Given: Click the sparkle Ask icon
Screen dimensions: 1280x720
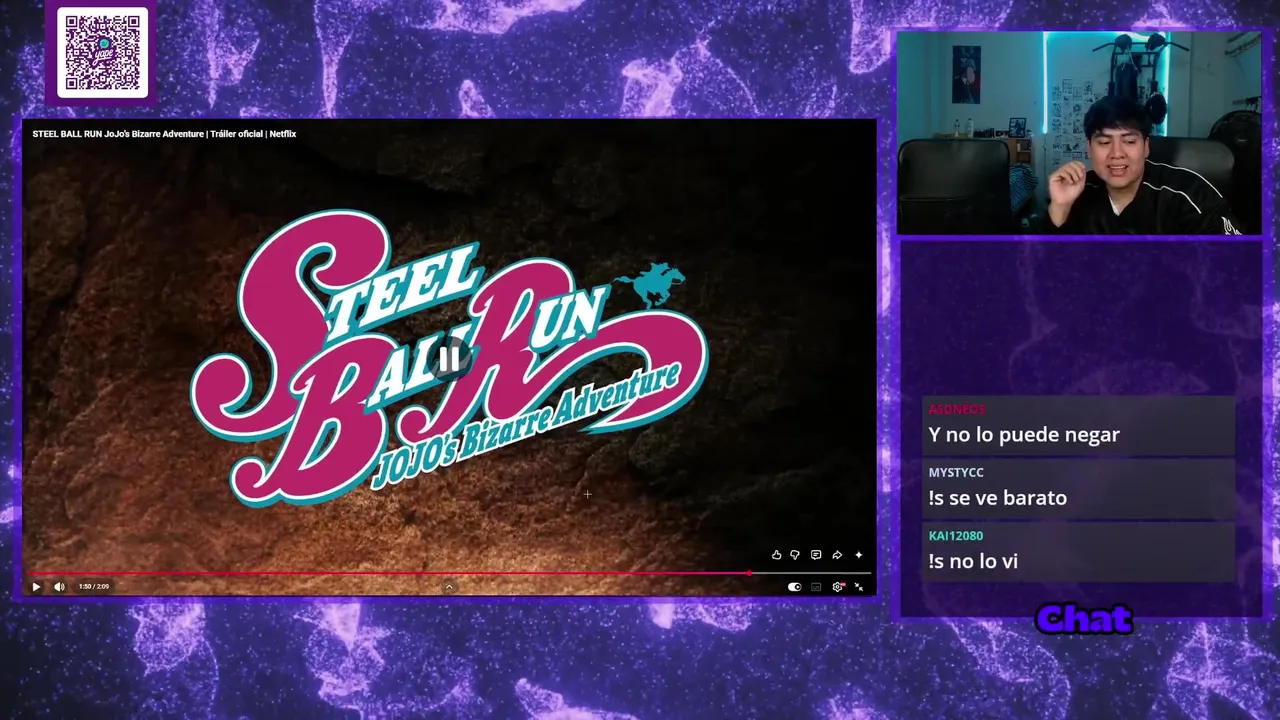Looking at the screenshot, I should click(x=858, y=555).
